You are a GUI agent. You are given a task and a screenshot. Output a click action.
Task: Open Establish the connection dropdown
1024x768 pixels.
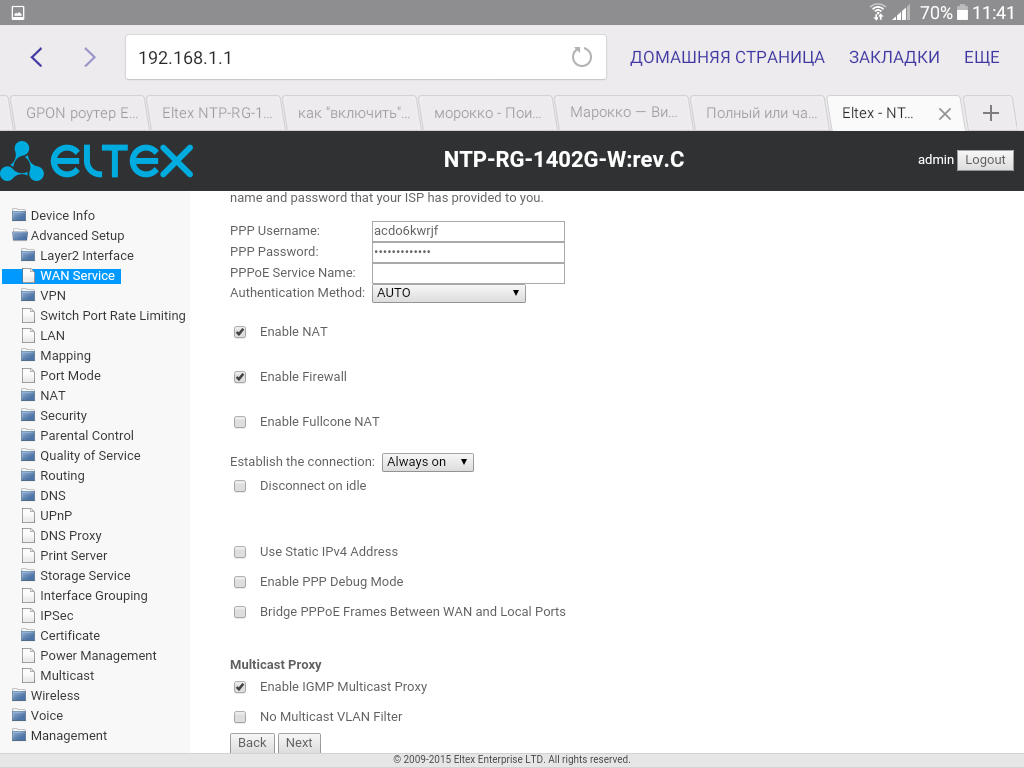(x=428, y=462)
